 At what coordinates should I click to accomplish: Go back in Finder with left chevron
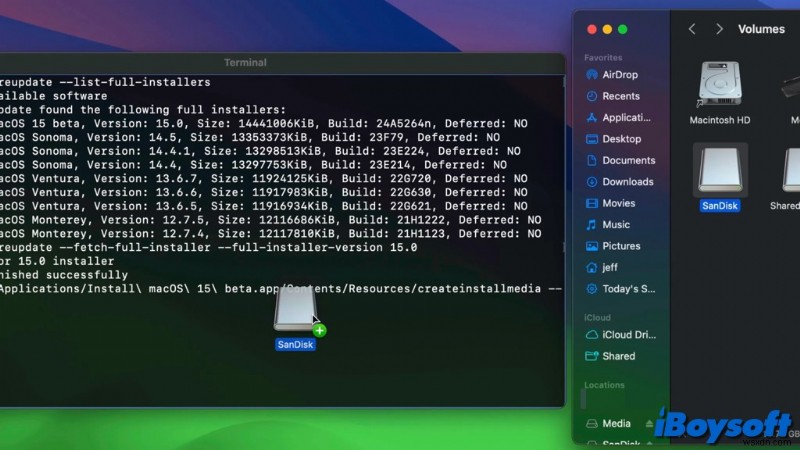pyautogui.click(x=692, y=29)
